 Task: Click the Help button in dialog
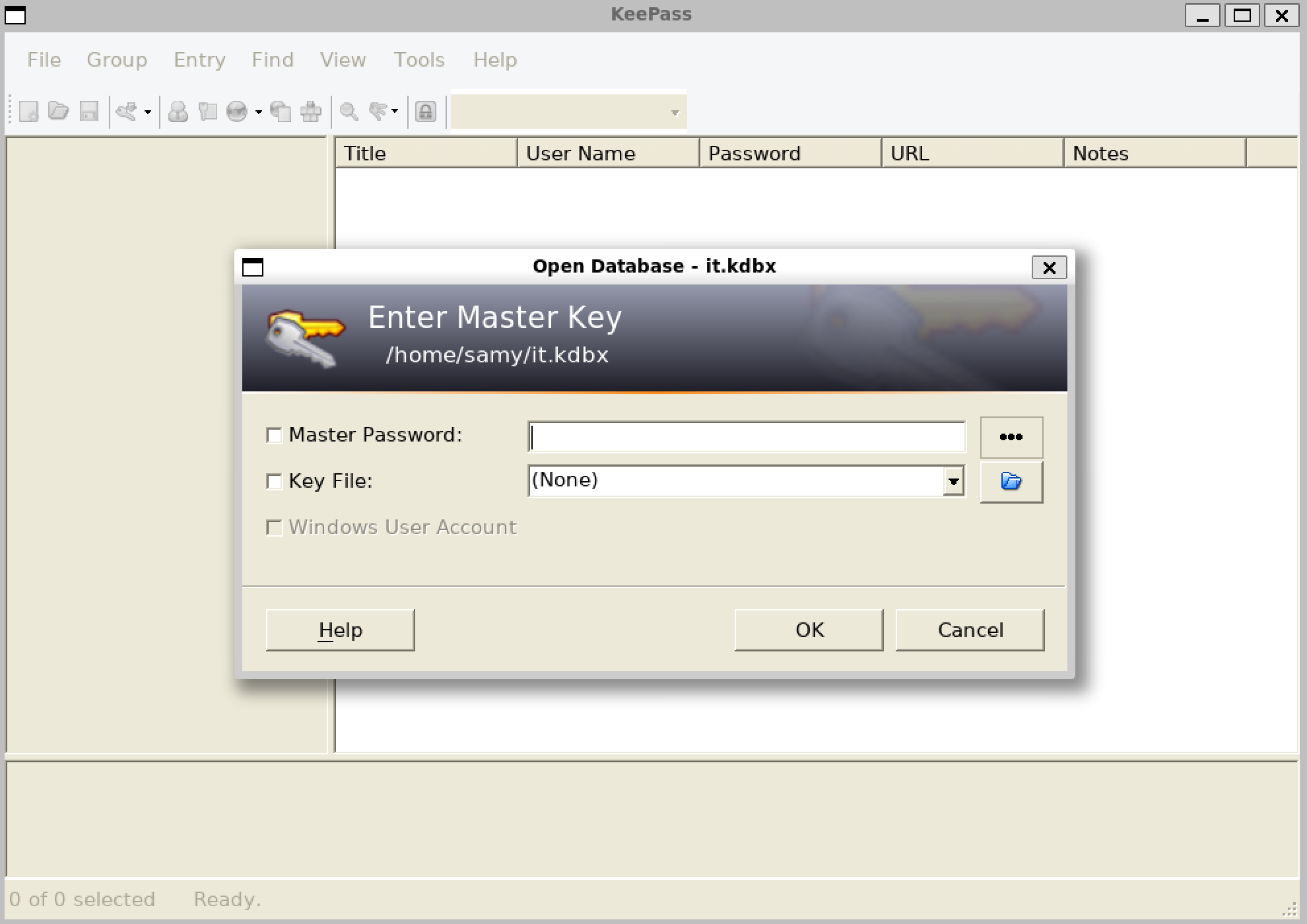point(340,630)
